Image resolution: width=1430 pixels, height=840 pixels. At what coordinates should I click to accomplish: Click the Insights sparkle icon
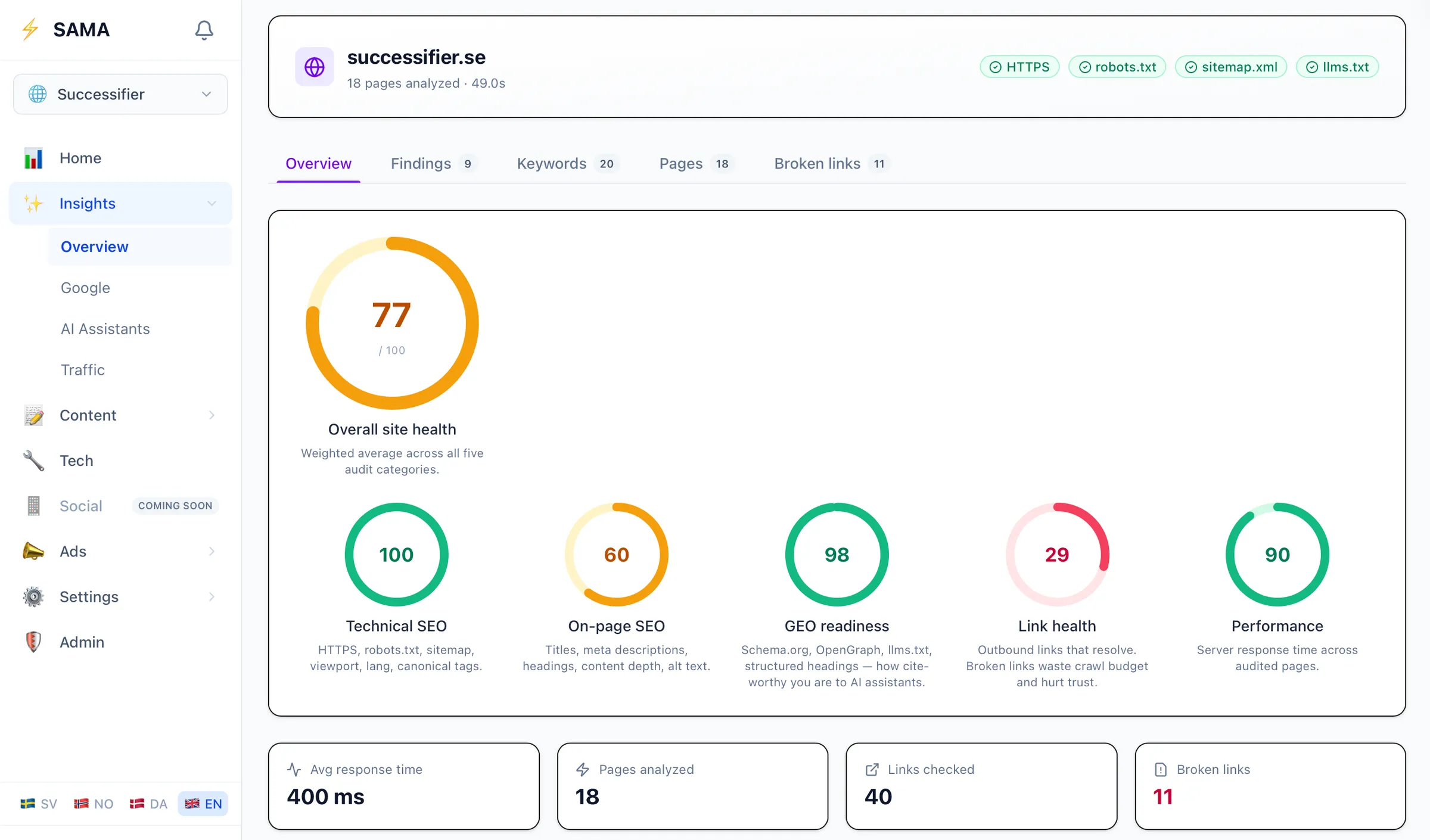tap(33, 204)
